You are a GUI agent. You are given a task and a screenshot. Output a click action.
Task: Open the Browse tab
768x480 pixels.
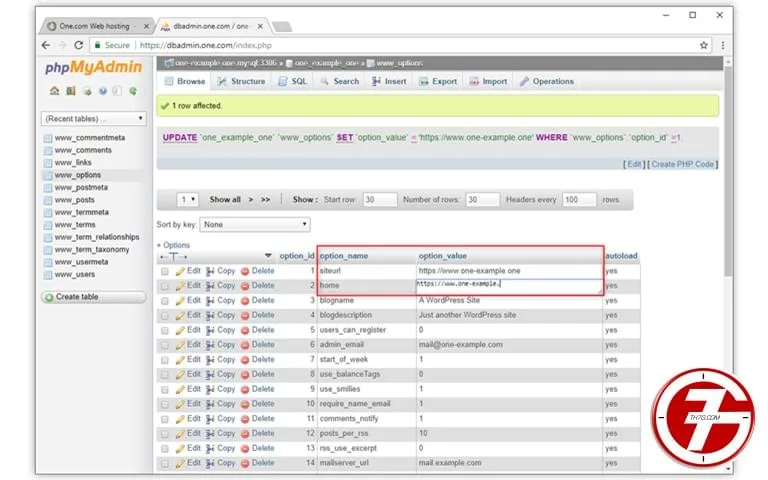coord(185,81)
